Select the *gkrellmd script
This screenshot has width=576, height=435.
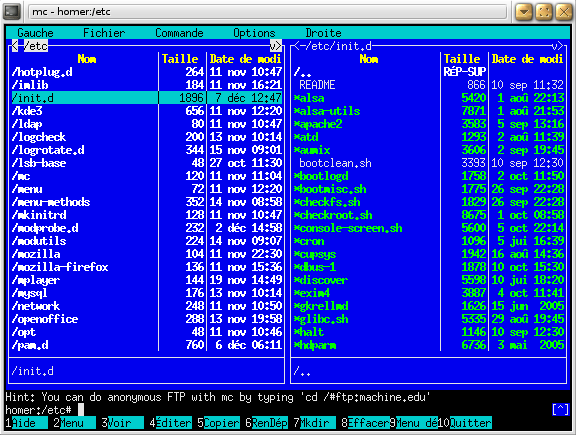[429, 306]
